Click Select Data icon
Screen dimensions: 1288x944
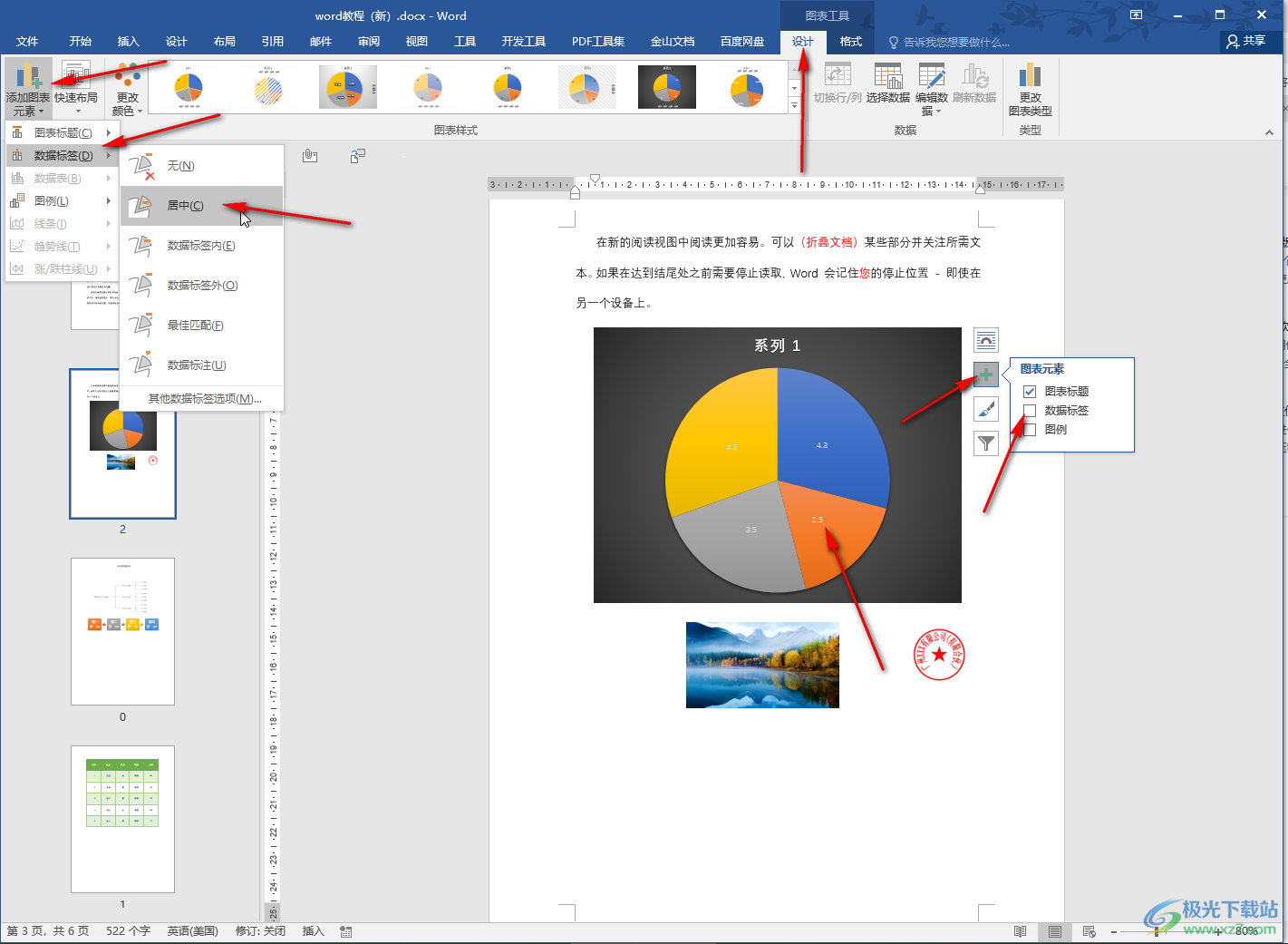pyautogui.click(x=887, y=83)
